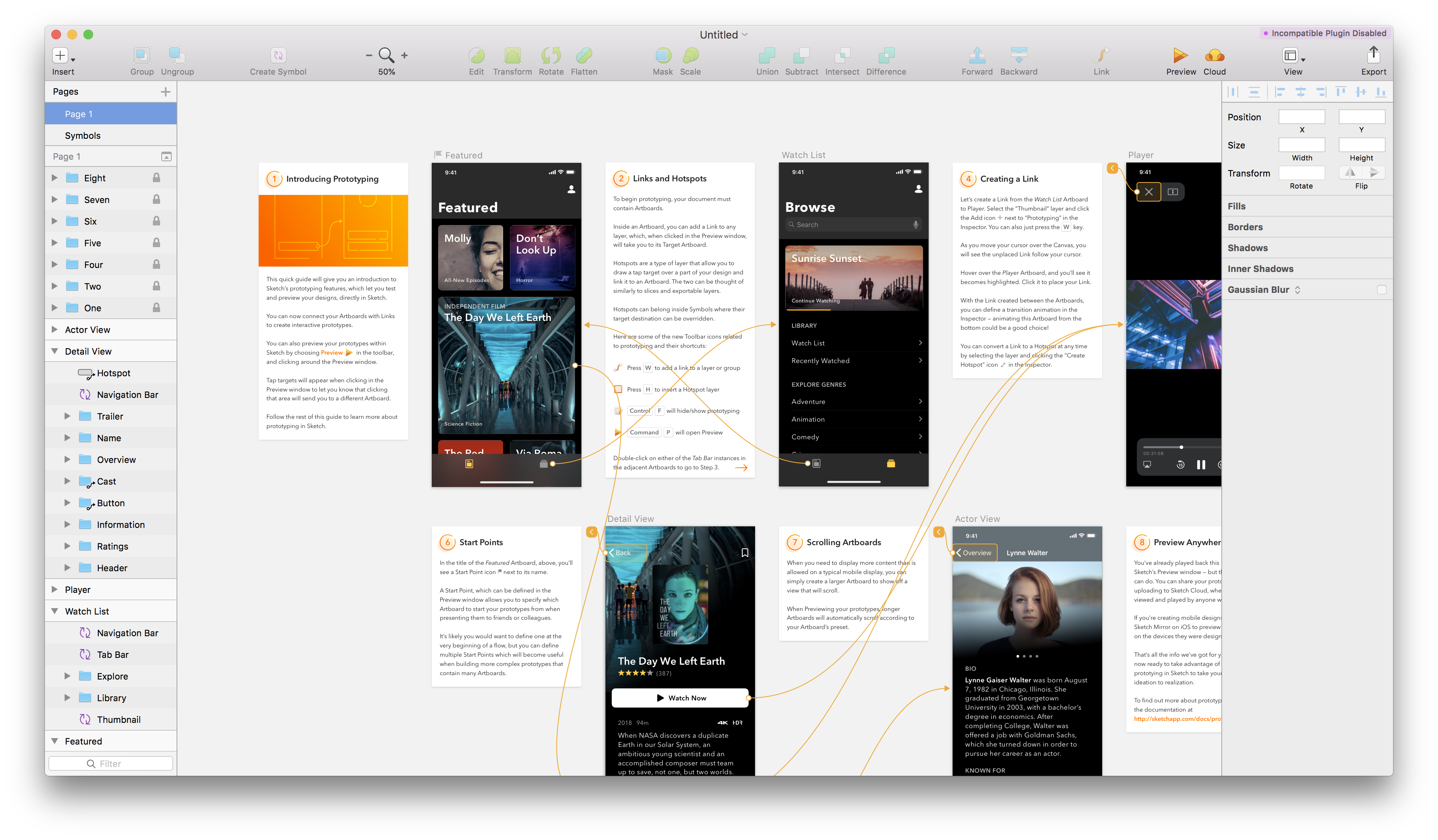Click Back in Detail View artboard
The image size is (1438, 840).
tap(626, 553)
